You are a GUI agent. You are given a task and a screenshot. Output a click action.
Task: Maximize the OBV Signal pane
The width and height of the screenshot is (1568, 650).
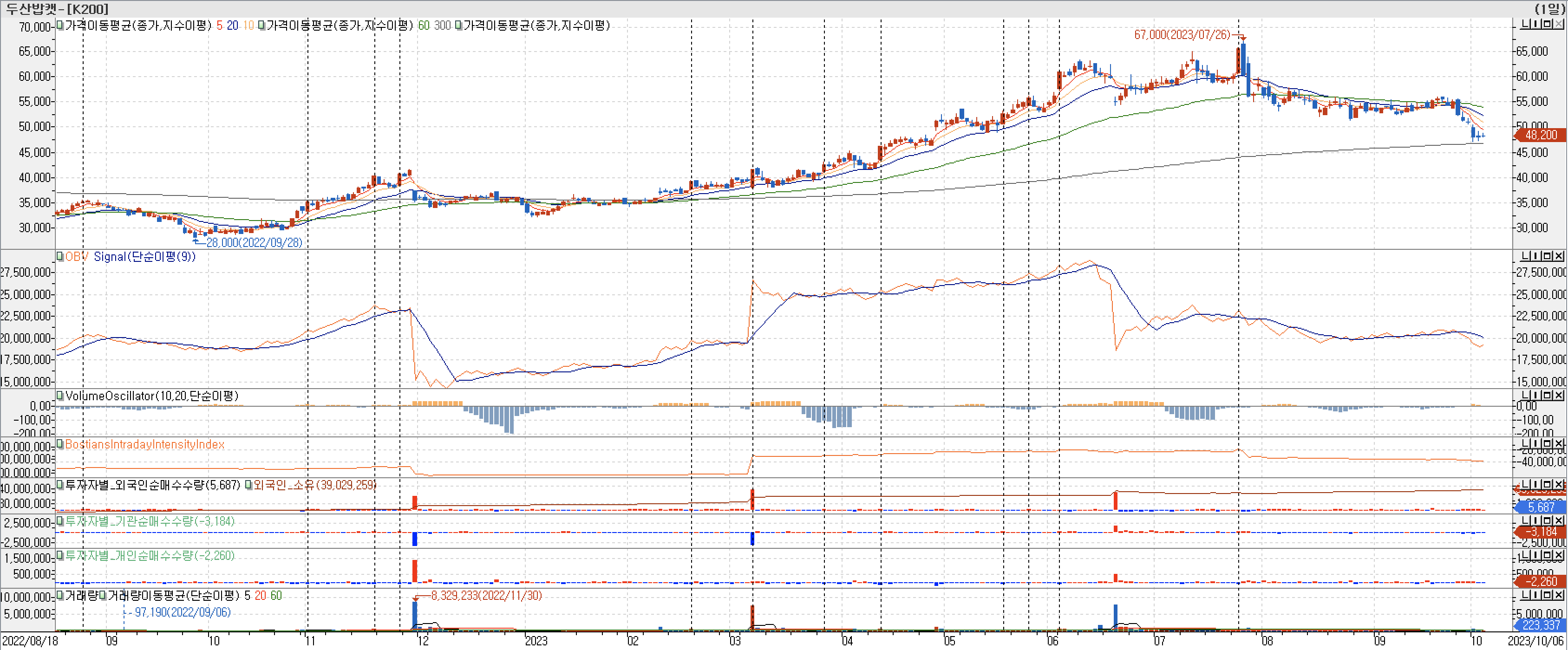click(x=1547, y=256)
